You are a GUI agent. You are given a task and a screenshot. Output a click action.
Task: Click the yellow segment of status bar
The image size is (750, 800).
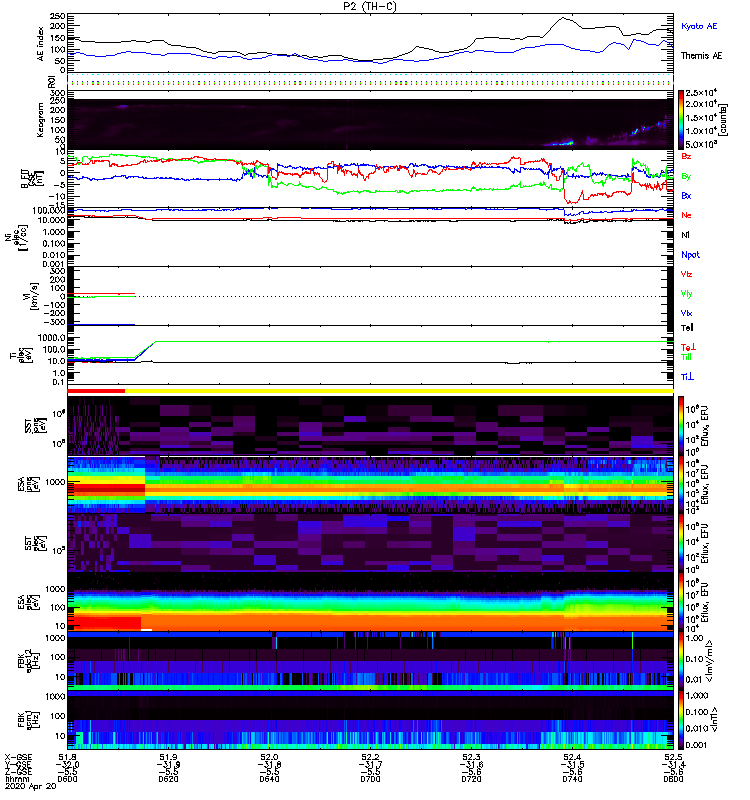click(x=399, y=391)
